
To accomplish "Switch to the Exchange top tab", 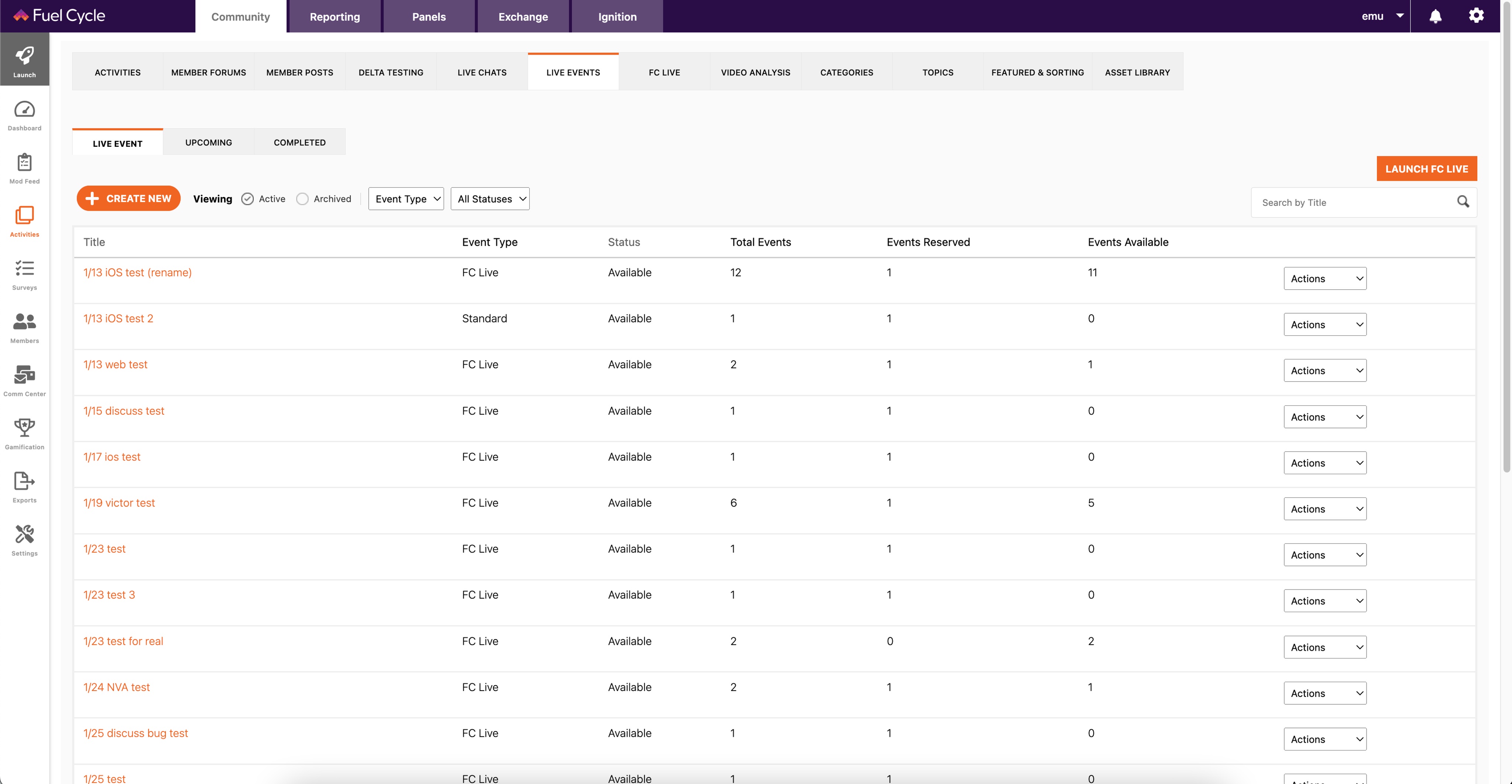I will (x=523, y=17).
